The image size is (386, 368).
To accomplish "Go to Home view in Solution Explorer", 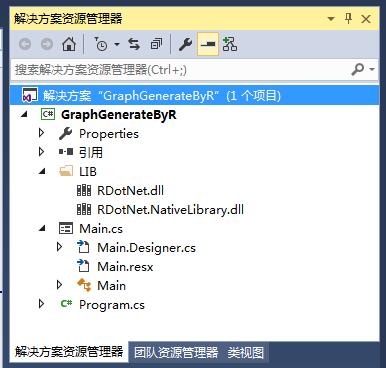I will pyautogui.click(x=69, y=44).
